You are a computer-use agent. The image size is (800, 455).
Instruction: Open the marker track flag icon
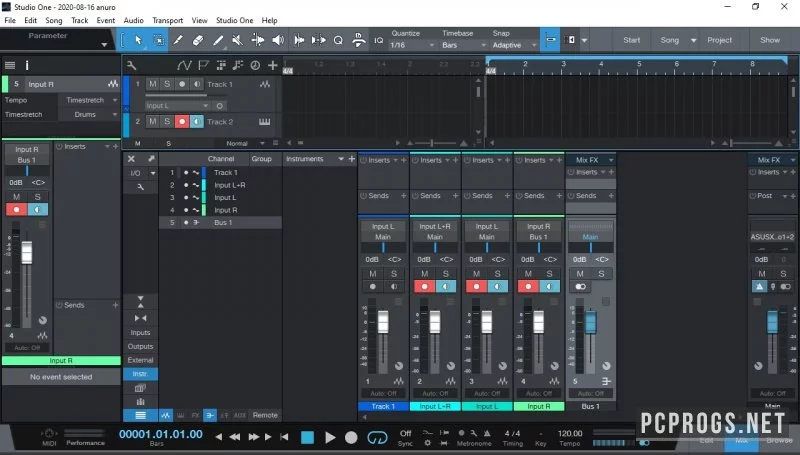pos(203,65)
